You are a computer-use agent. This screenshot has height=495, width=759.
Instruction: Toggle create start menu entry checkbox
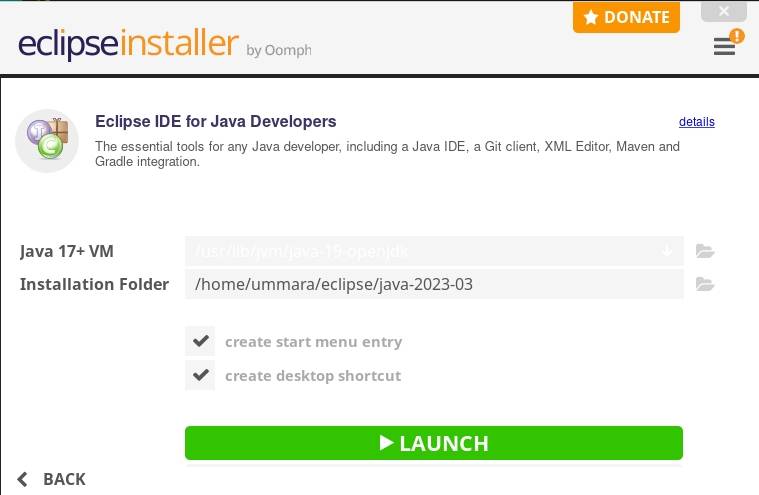200,341
